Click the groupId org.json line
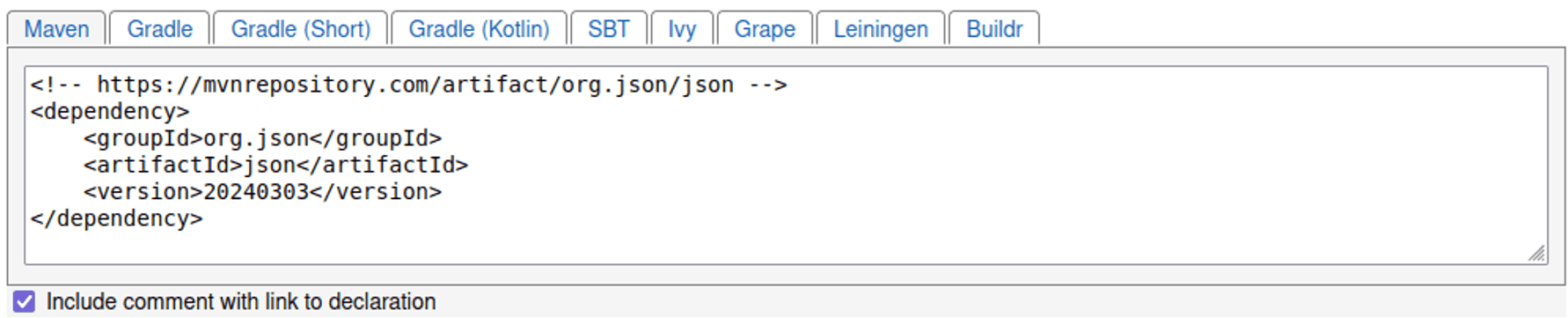Viewport: 1568px width, 318px height. tap(263, 138)
